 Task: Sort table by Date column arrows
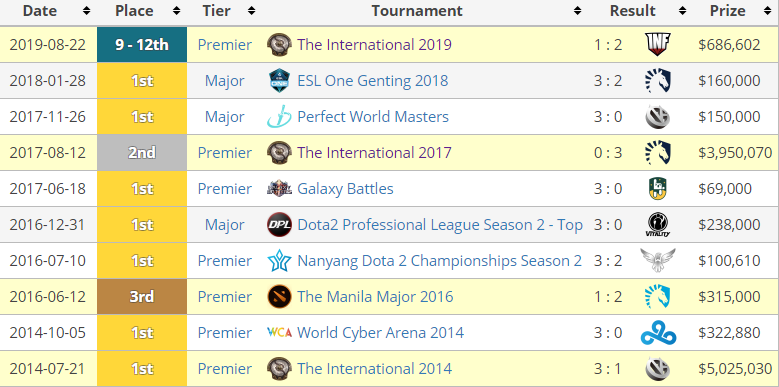[x=86, y=10]
